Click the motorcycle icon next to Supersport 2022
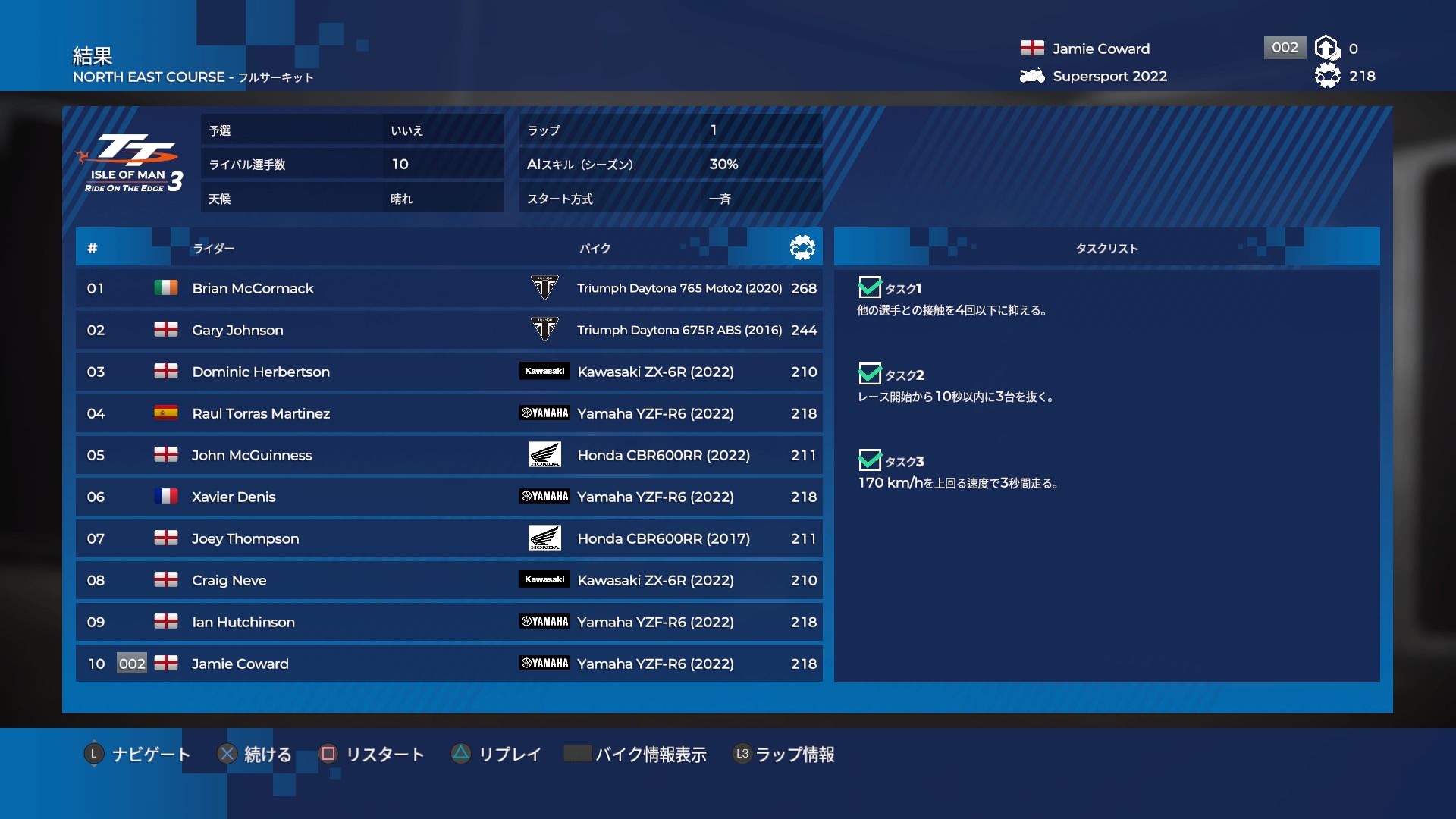 point(1031,76)
